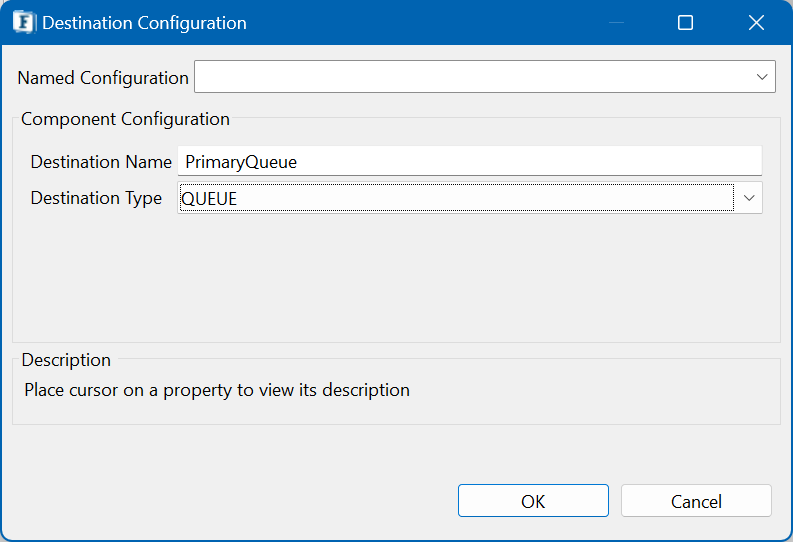The width and height of the screenshot is (793, 542).
Task: Confirm settings with the OK button
Action: (x=533, y=501)
